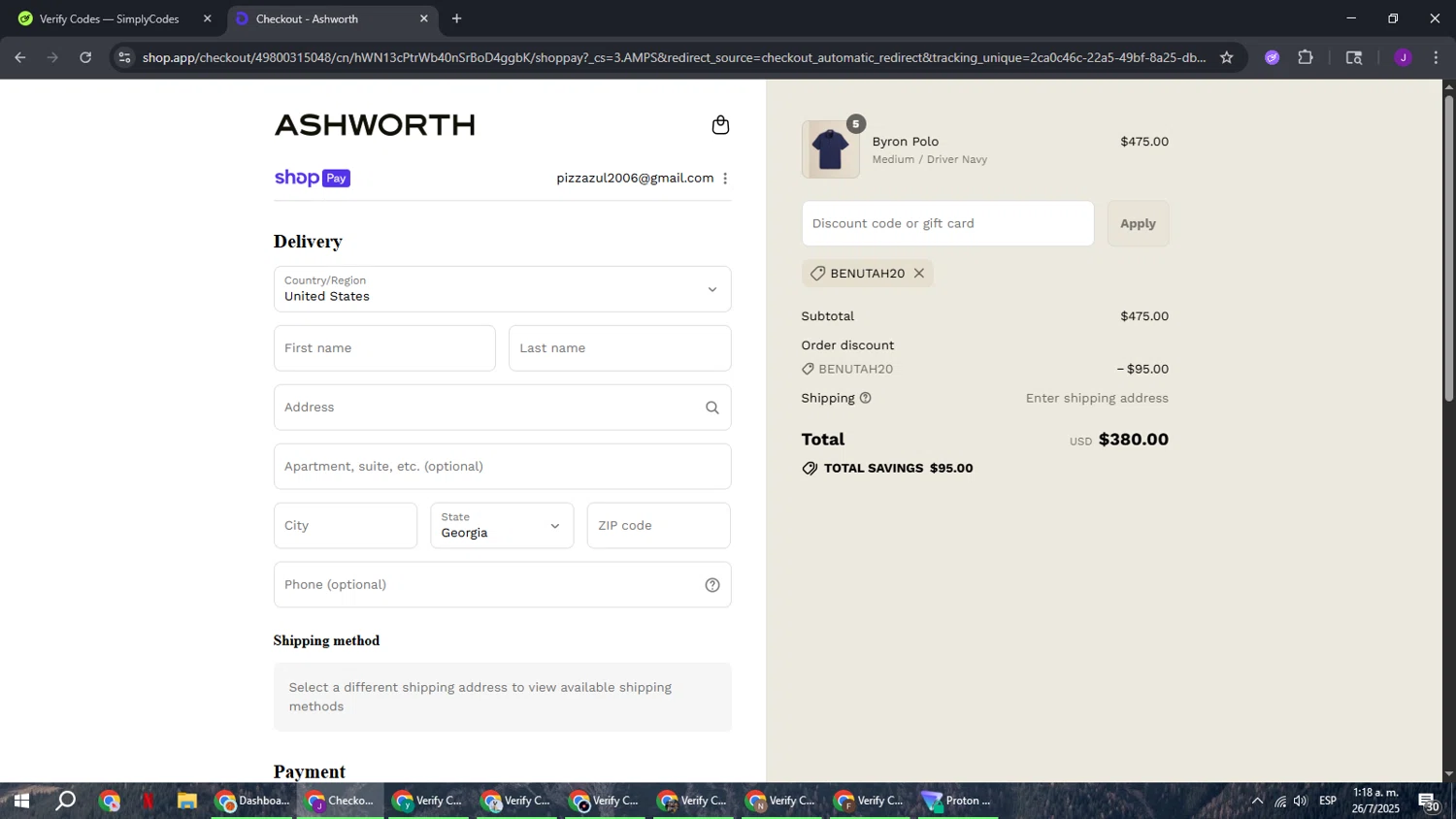The height and width of the screenshot is (819, 1456).
Task: Open File Explorer from taskbar
Action: click(x=186, y=802)
